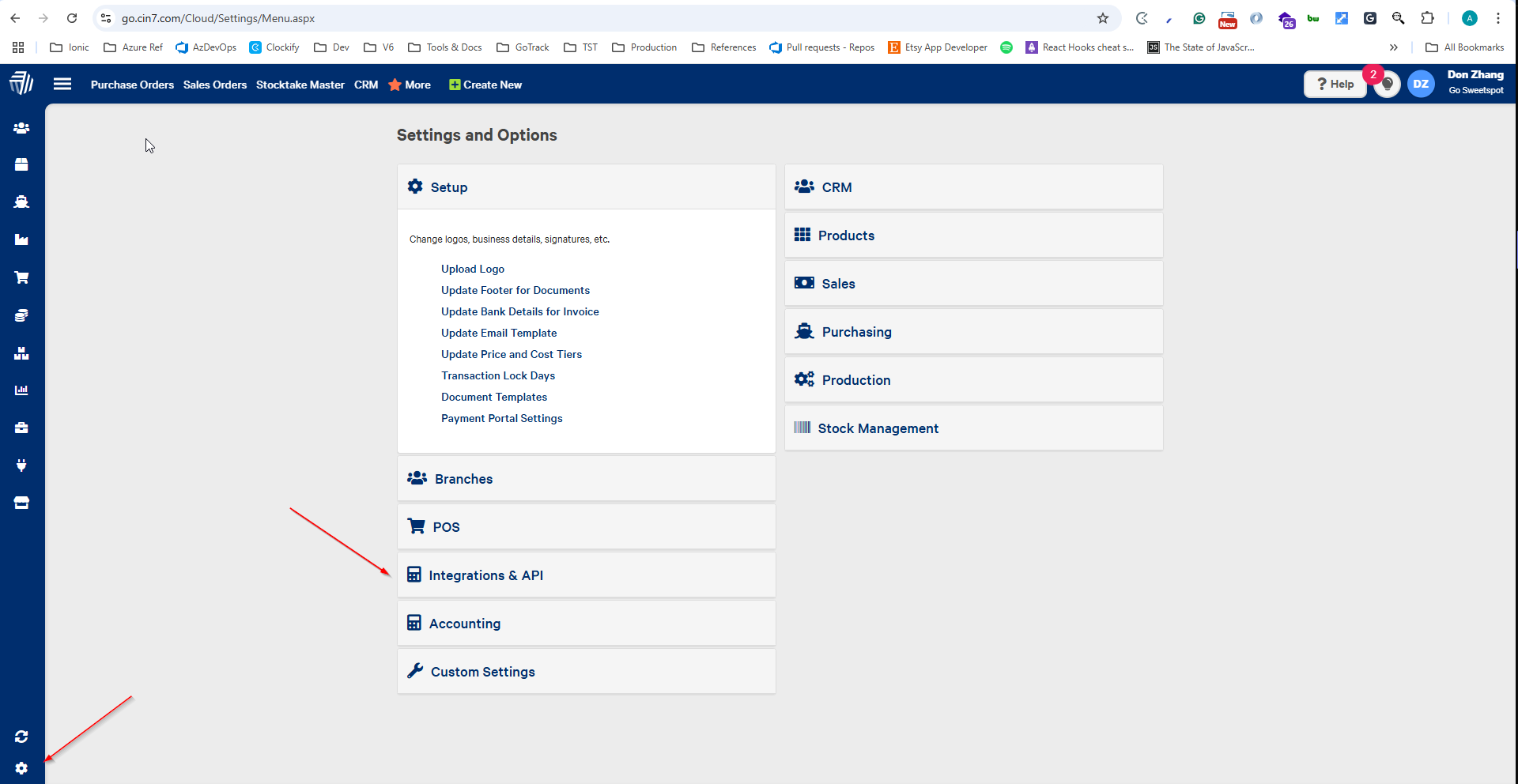
Task: Open the hamburger menu beside the Cin7 logo
Action: point(62,84)
